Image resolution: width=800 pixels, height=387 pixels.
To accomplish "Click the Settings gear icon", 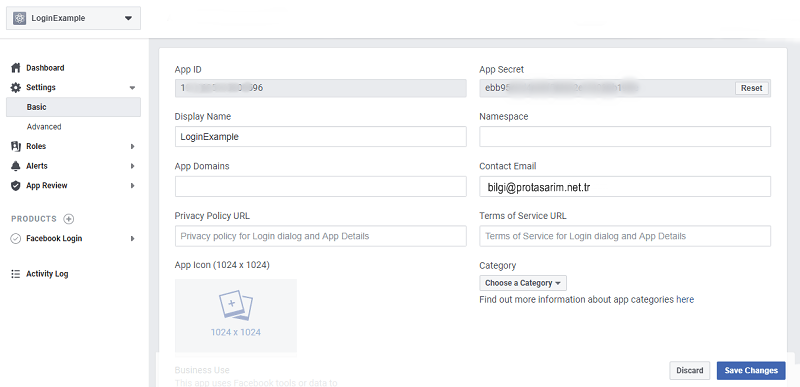I will pyautogui.click(x=16, y=88).
